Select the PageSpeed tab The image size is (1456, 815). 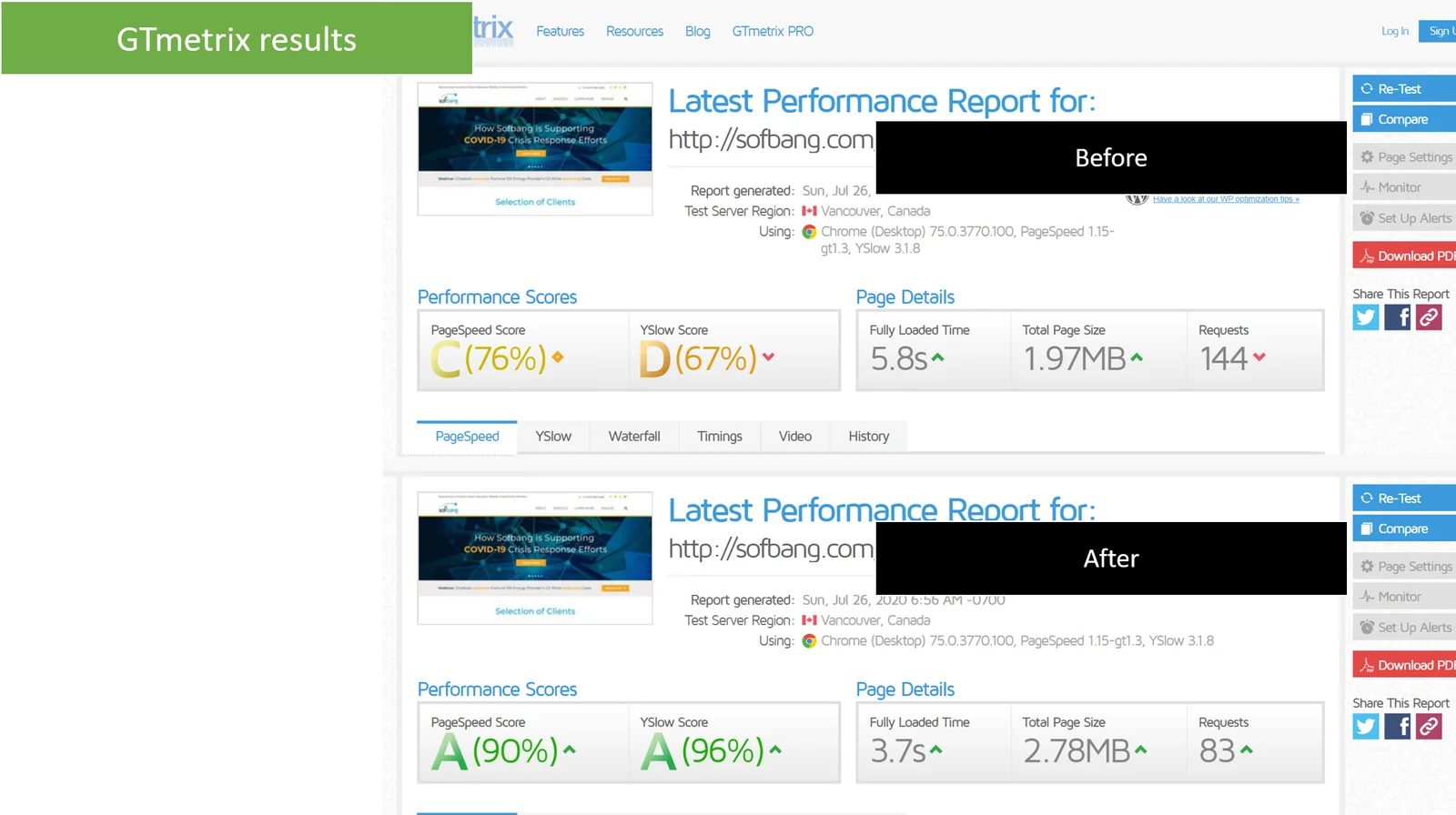[x=467, y=437]
